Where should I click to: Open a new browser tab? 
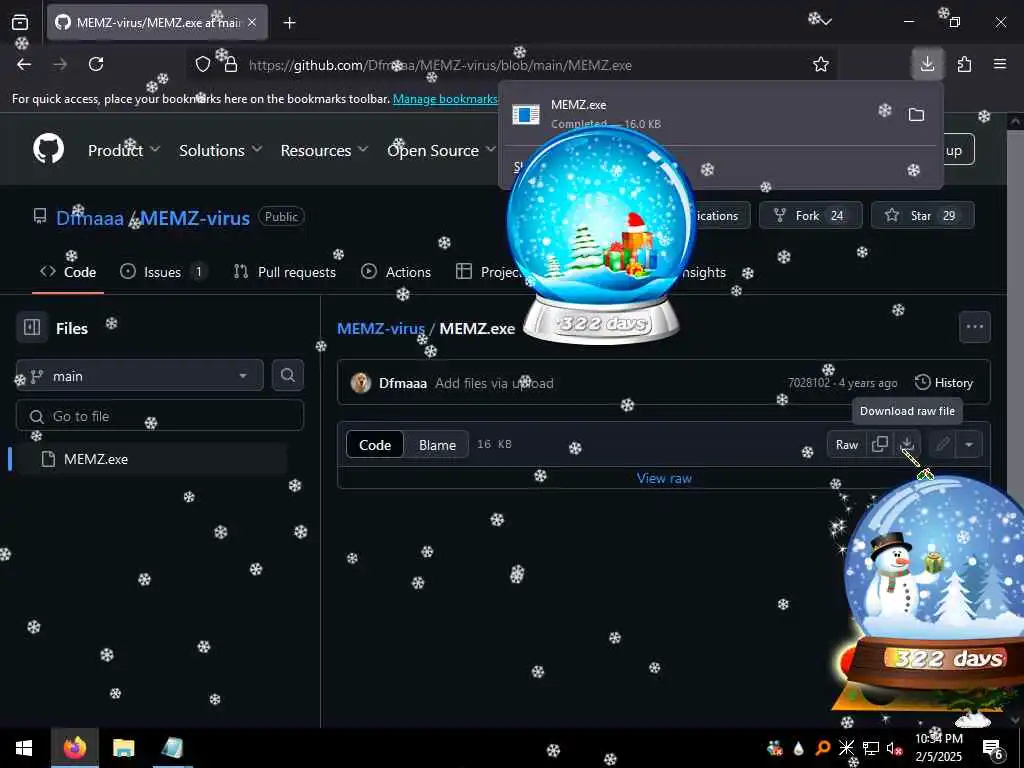click(289, 23)
